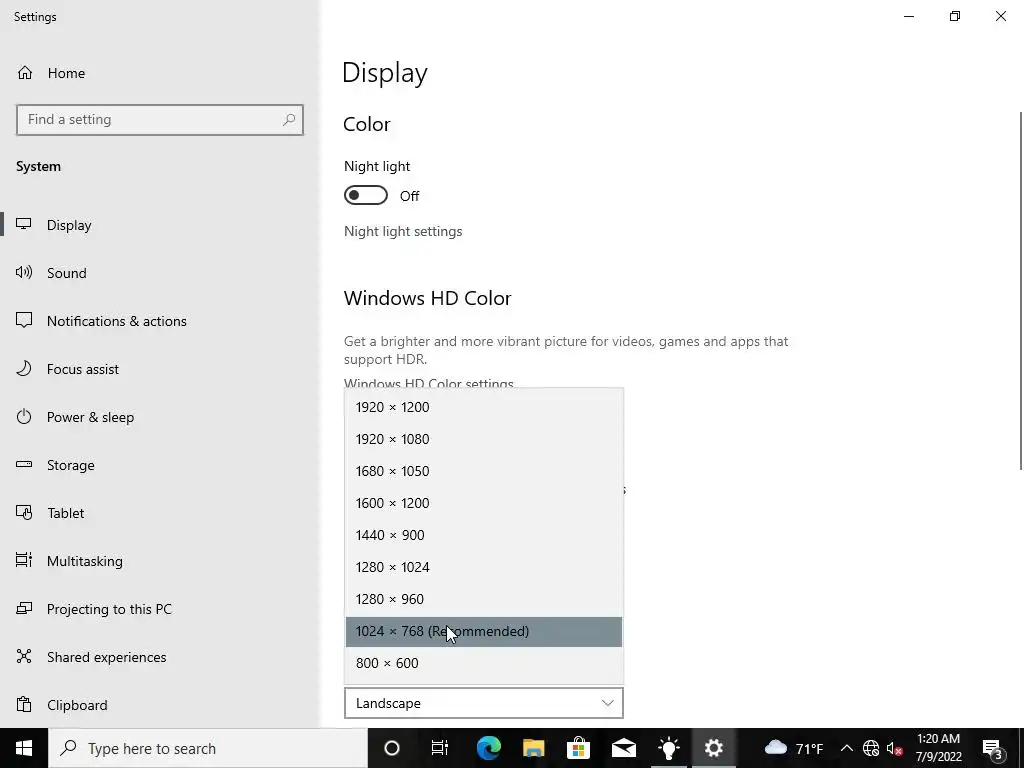Select 1024 × 768 (Recommended)
Viewport: 1024px width, 768px height.
click(x=484, y=632)
